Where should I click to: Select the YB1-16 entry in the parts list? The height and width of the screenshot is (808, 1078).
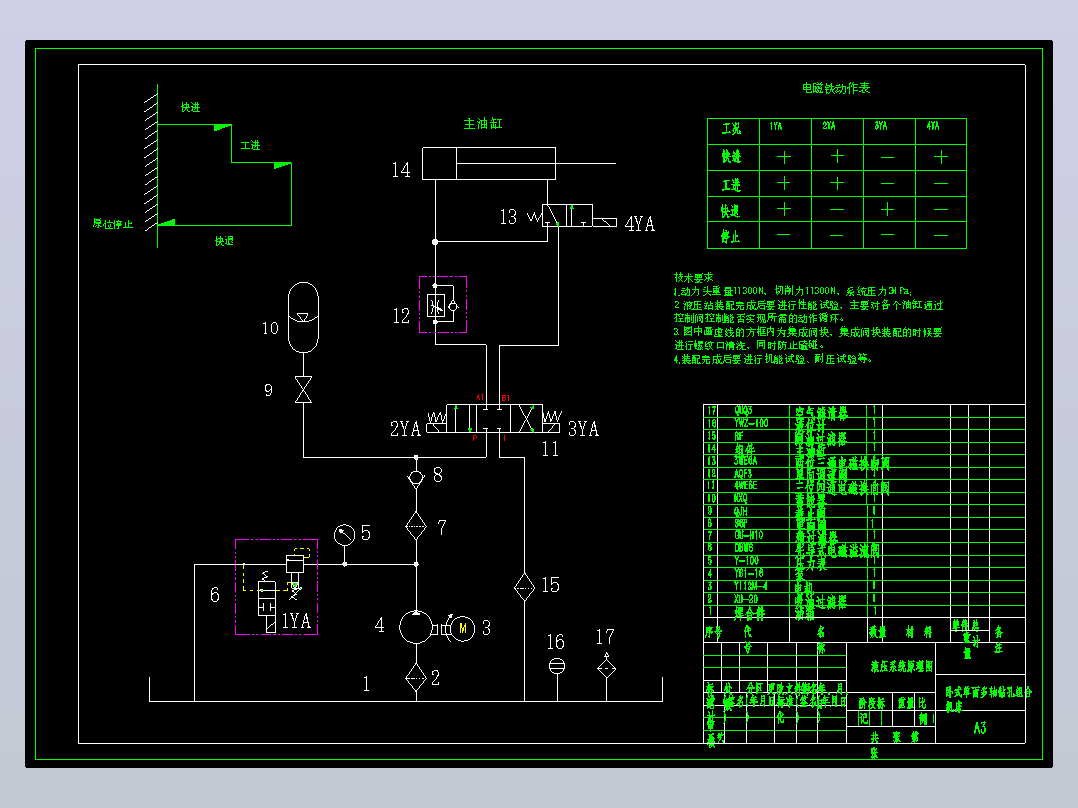[749, 574]
